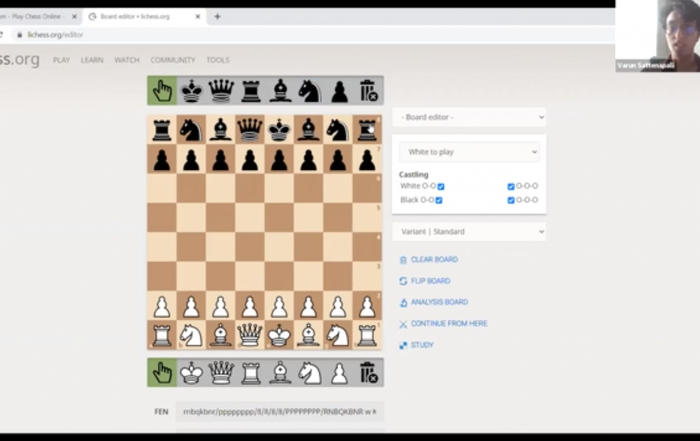
Task: Open the LEARN menu
Action: click(x=92, y=60)
